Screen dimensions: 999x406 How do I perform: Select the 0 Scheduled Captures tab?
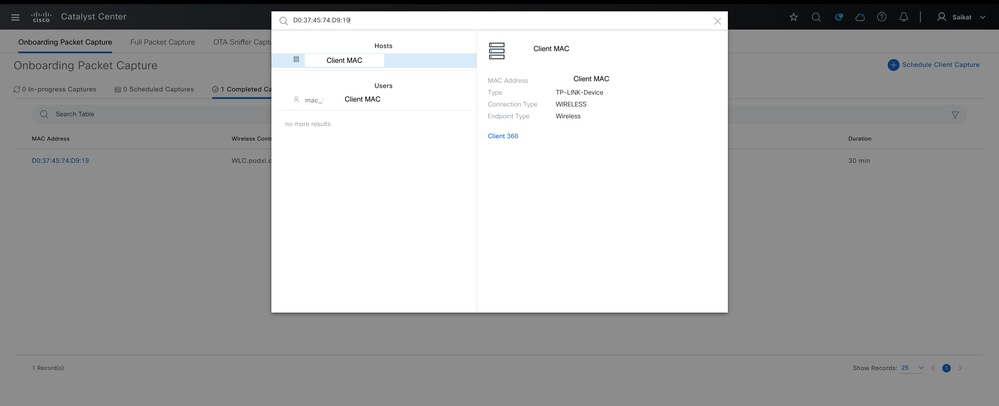click(154, 89)
